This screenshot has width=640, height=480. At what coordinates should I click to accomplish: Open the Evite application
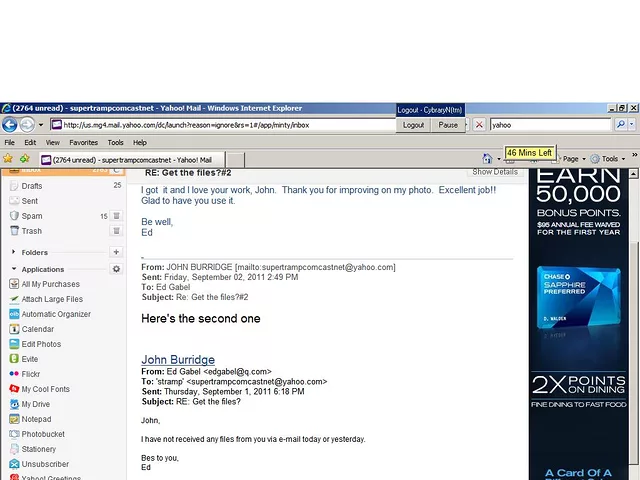coord(30,358)
